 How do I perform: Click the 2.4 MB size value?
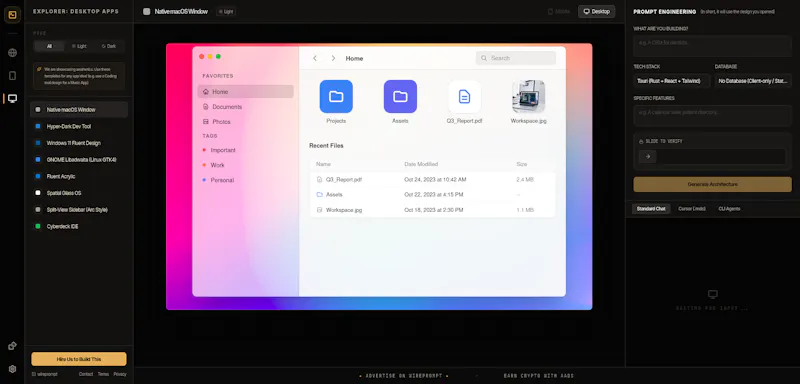coord(525,180)
